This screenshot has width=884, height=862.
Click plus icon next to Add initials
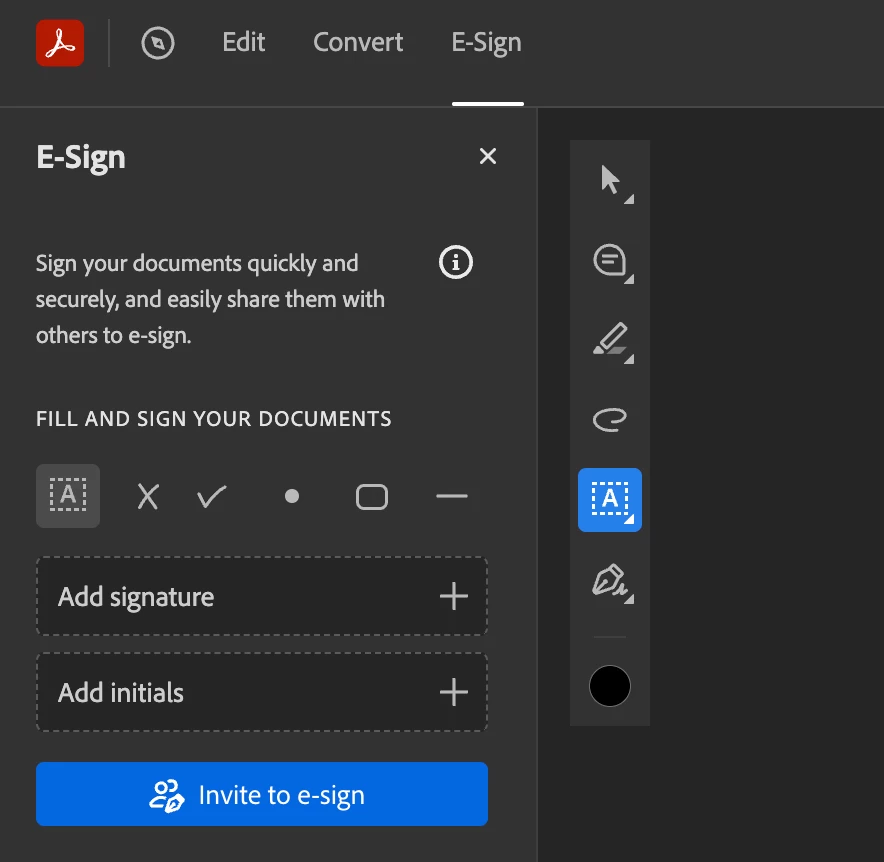[454, 692]
